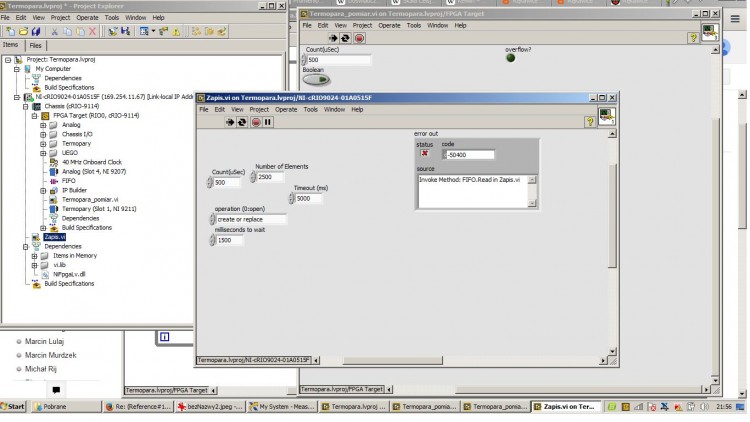Select Termopary (Slot 1, NI 9211) module

click(99, 209)
